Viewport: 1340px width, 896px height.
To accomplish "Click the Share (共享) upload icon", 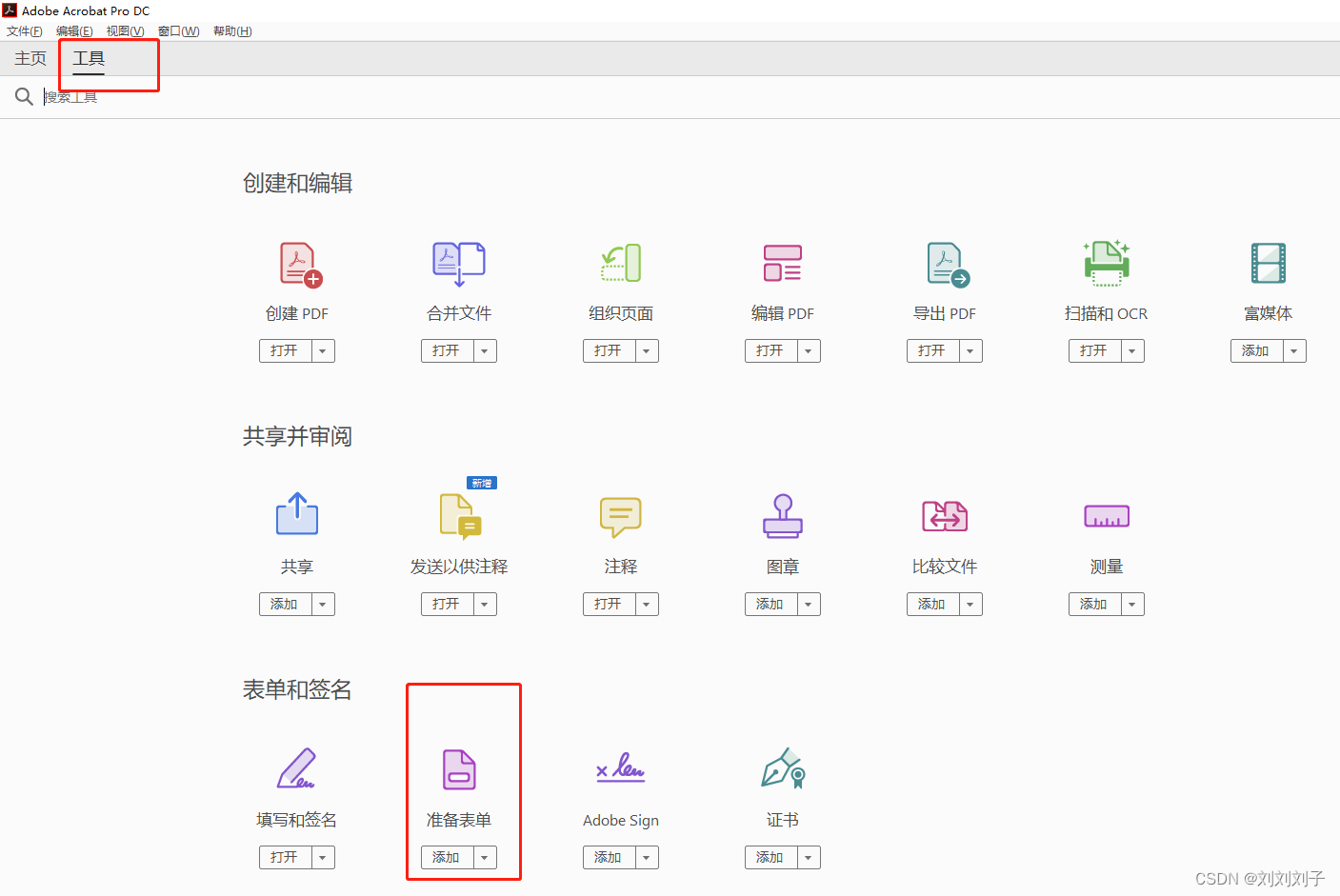I will pyautogui.click(x=297, y=514).
